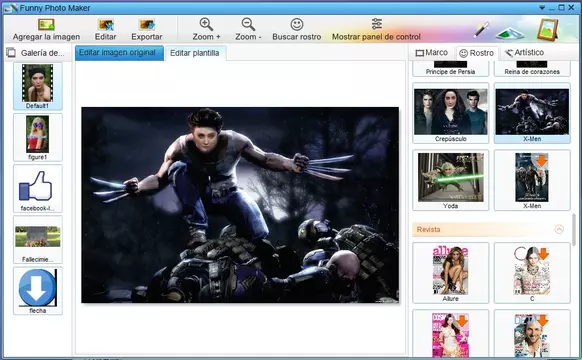Choose the Yoda face template
Viewport: 582px width, 360px height.
pos(451,180)
